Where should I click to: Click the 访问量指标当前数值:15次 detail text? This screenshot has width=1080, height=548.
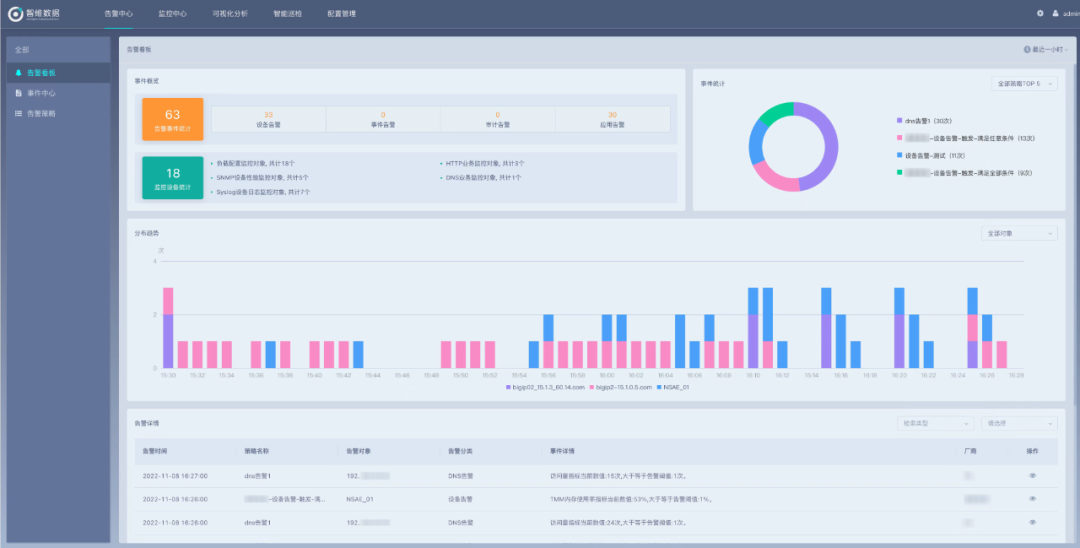[617, 475]
